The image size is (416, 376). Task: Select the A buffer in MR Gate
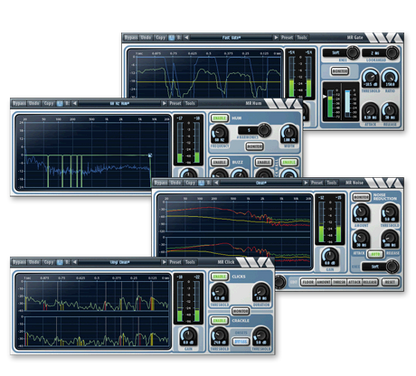pyautogui.click(x=172, y=37)
